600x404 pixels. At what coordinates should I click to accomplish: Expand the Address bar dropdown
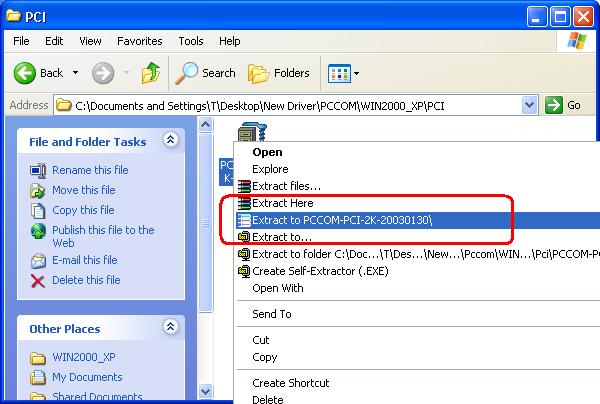click(530, 105)
